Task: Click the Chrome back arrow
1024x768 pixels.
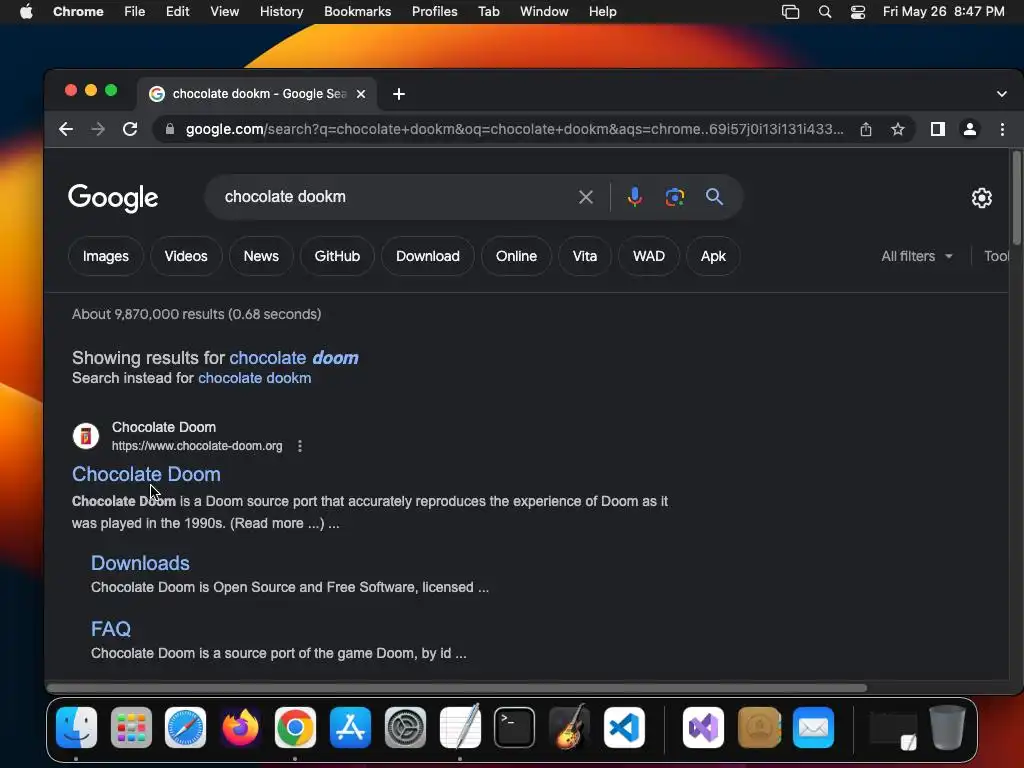Action: click(x=66, y=129)
